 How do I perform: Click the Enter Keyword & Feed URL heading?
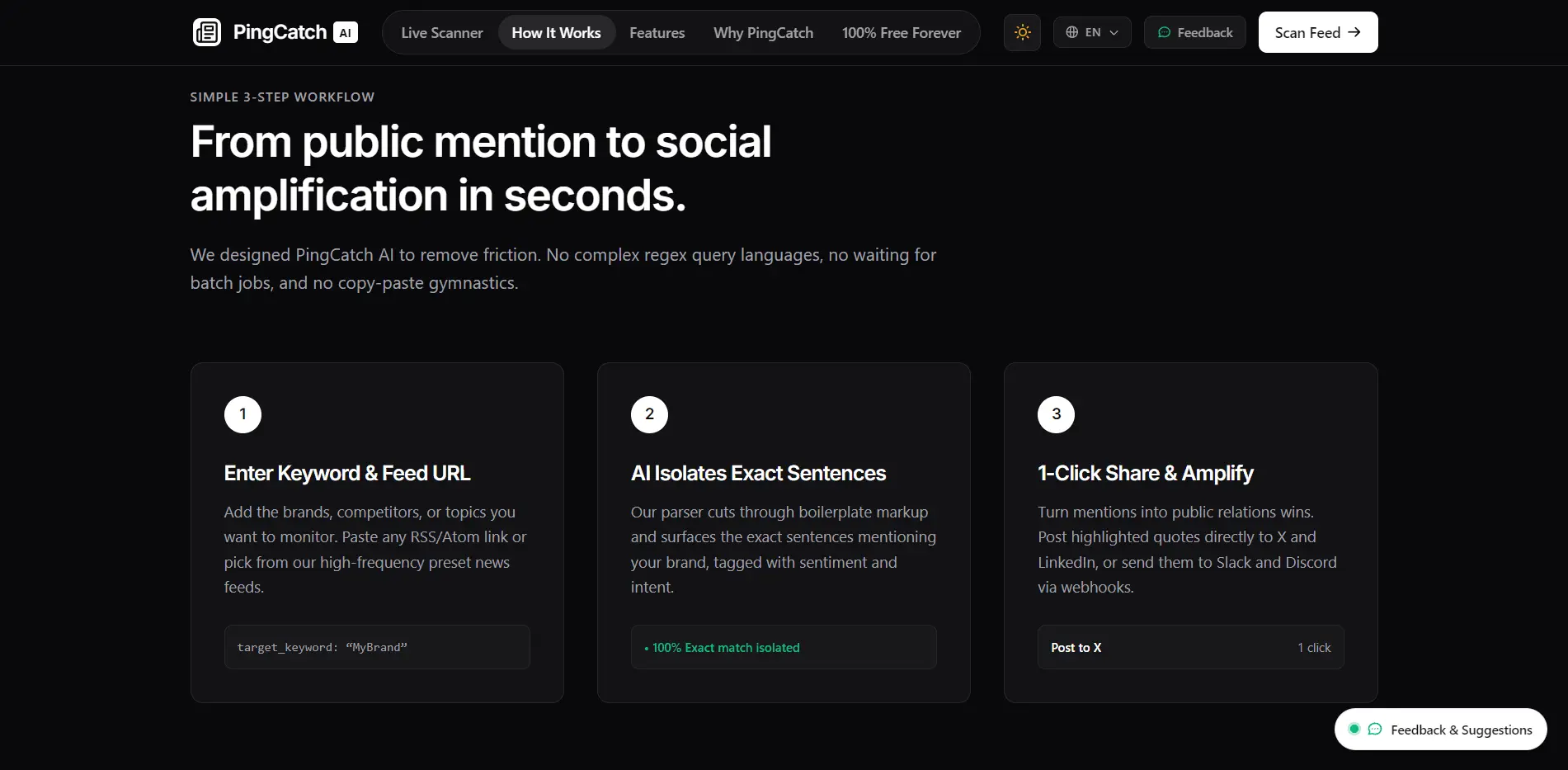click(347, 473)
